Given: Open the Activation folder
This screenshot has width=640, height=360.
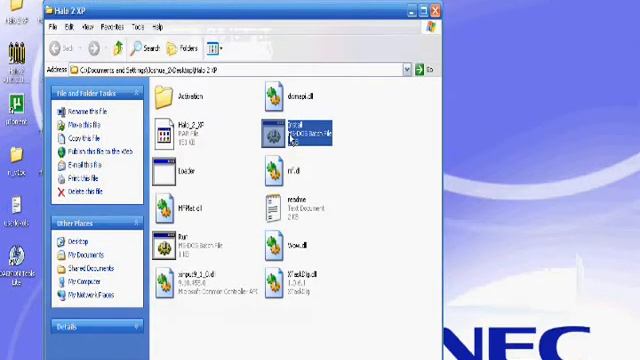Looking at the screenshot, I should [x=164, y=97].
